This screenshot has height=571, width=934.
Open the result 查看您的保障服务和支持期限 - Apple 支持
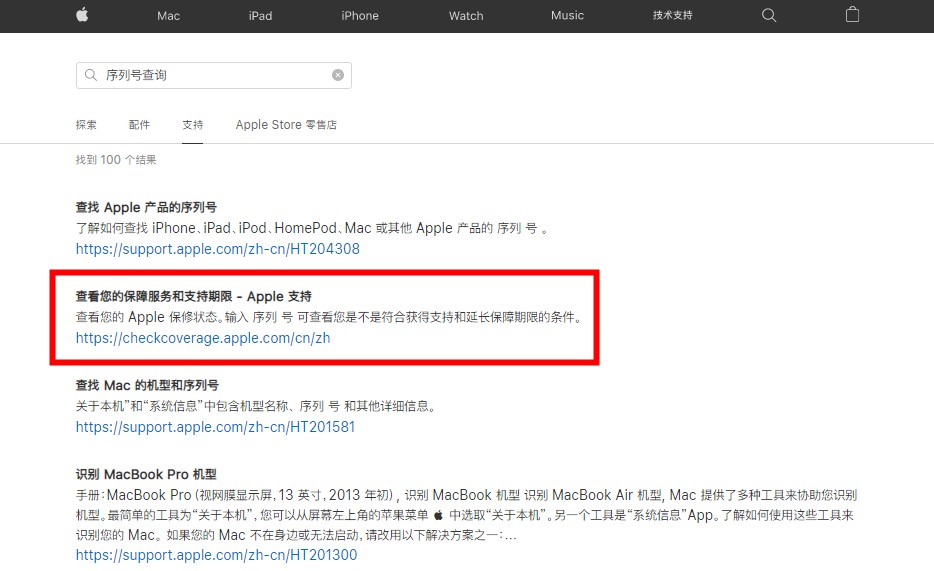[194, 297]
